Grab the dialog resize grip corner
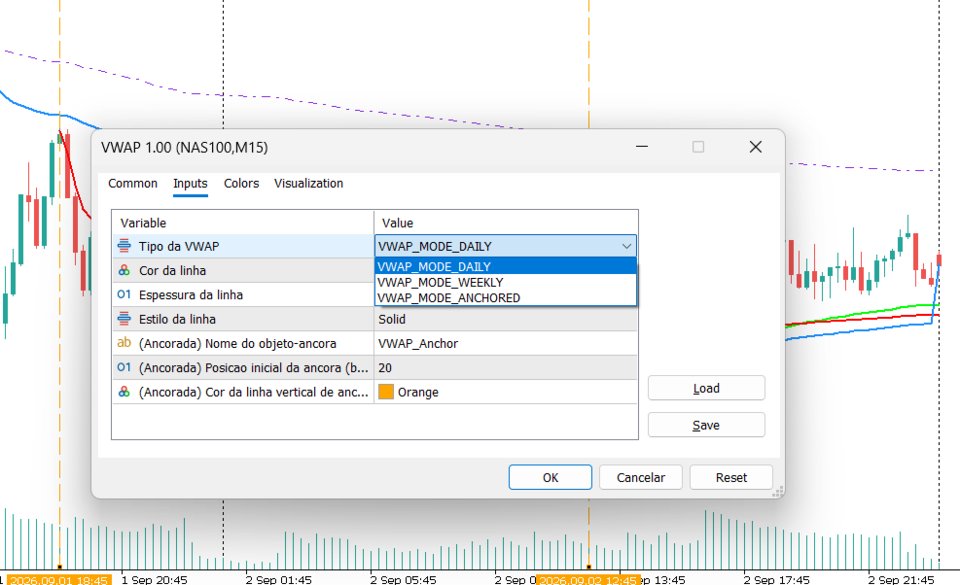 [779, 492]
